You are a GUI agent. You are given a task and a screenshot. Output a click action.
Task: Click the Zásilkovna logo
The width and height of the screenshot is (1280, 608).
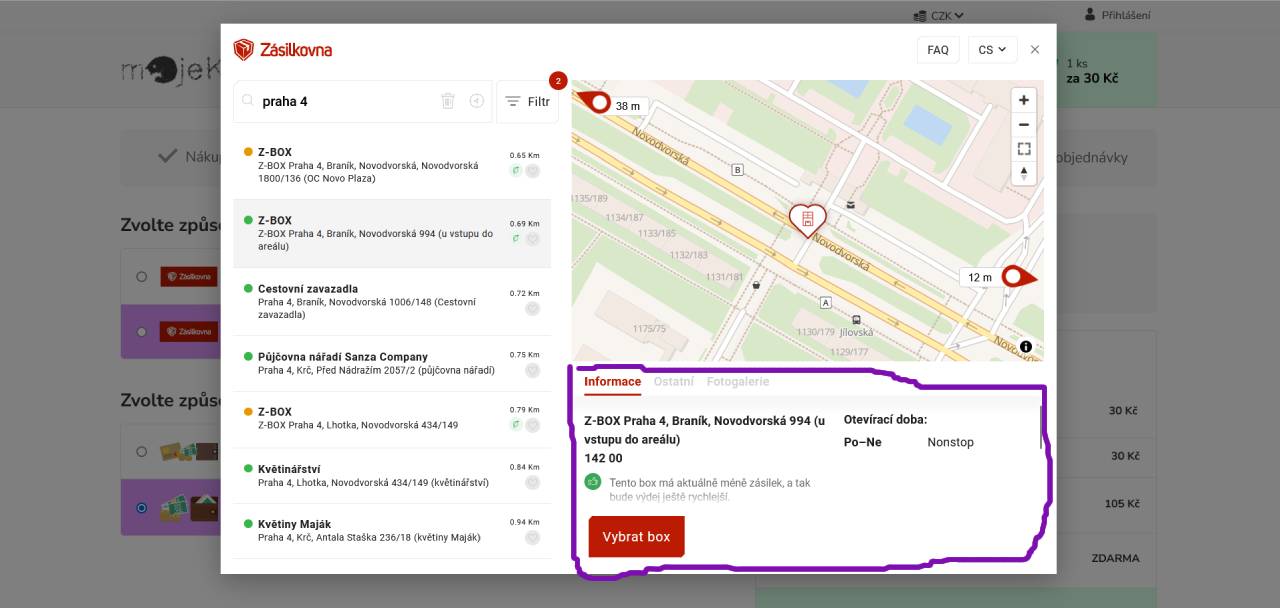[283, 50]
